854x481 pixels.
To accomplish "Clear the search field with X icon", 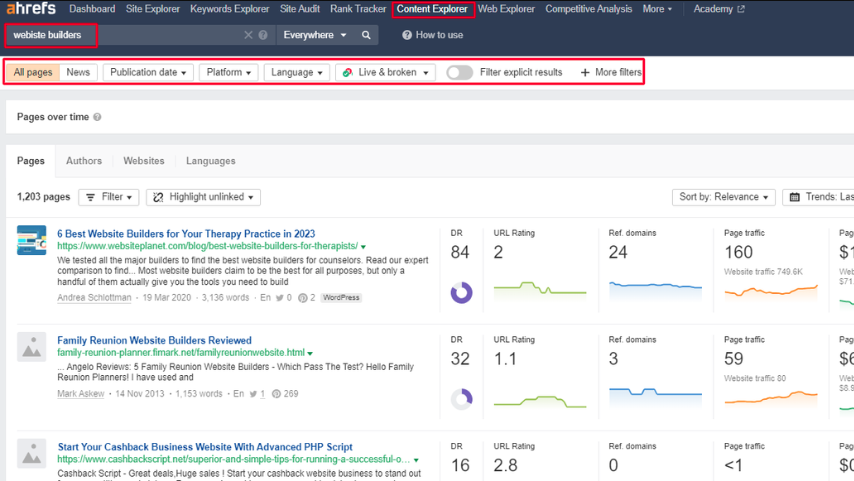I will coord(248,35).
